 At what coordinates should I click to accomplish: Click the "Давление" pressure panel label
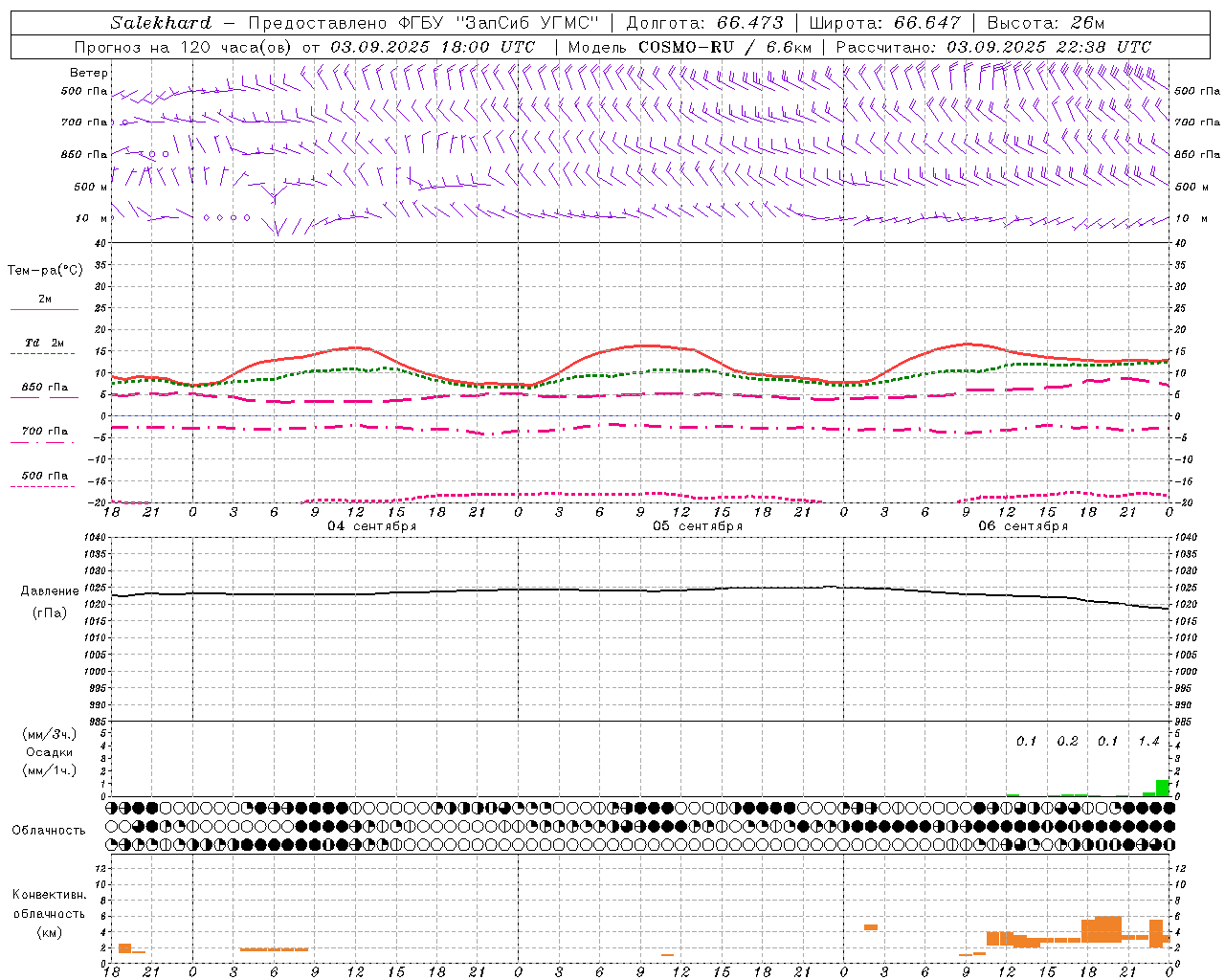coord(50,591)
